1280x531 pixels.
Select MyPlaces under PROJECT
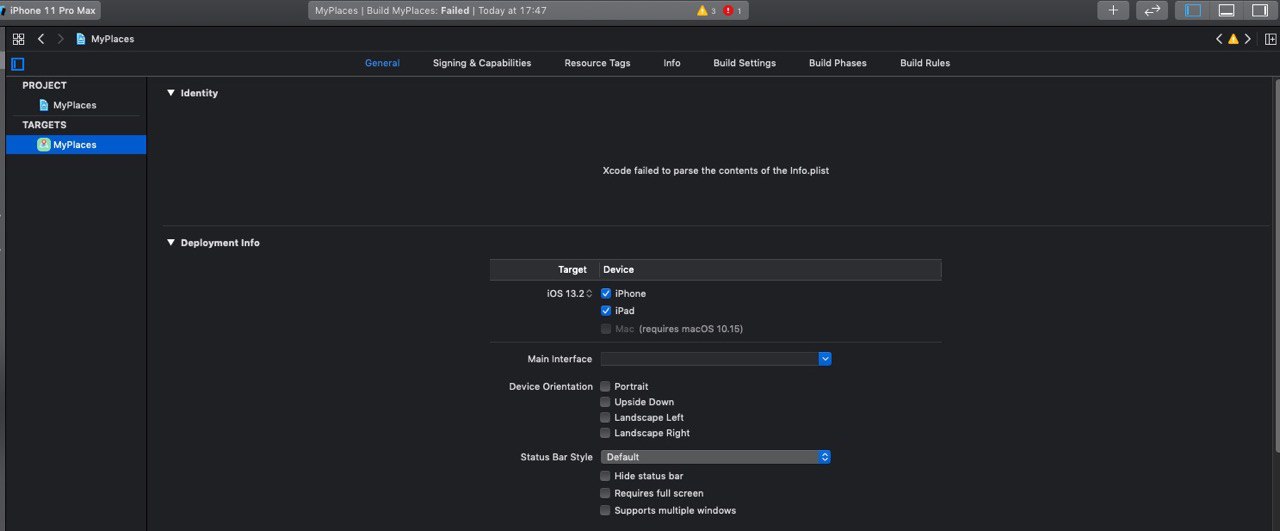coord(76,105)
